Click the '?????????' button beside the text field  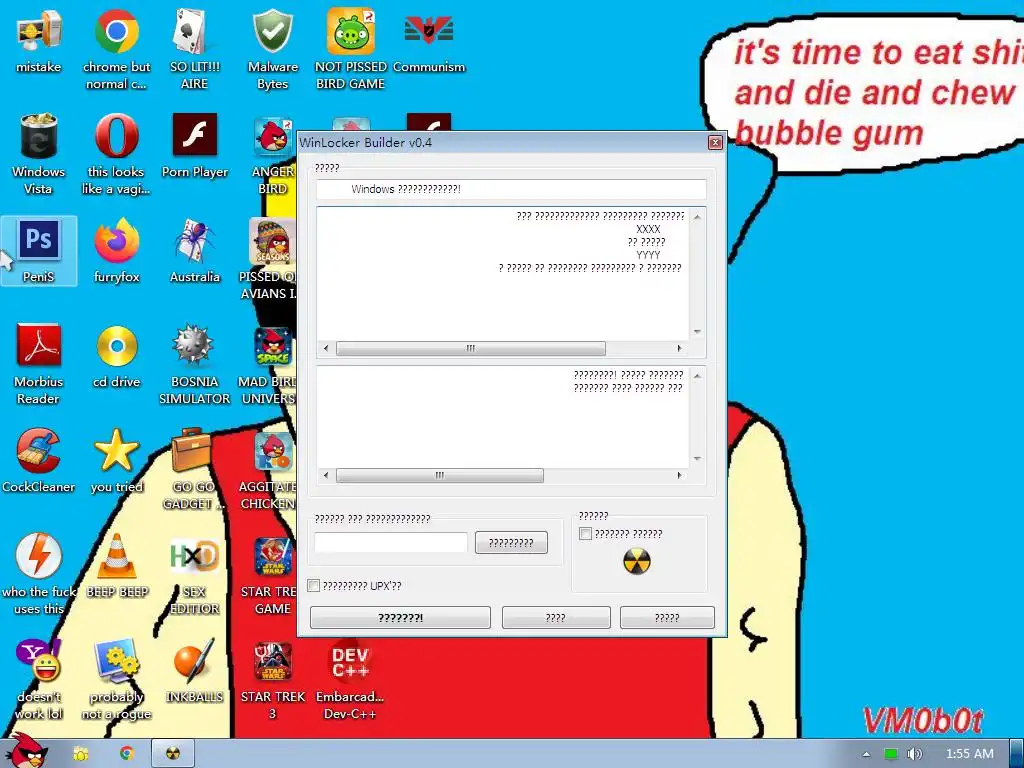click(511, 543)
